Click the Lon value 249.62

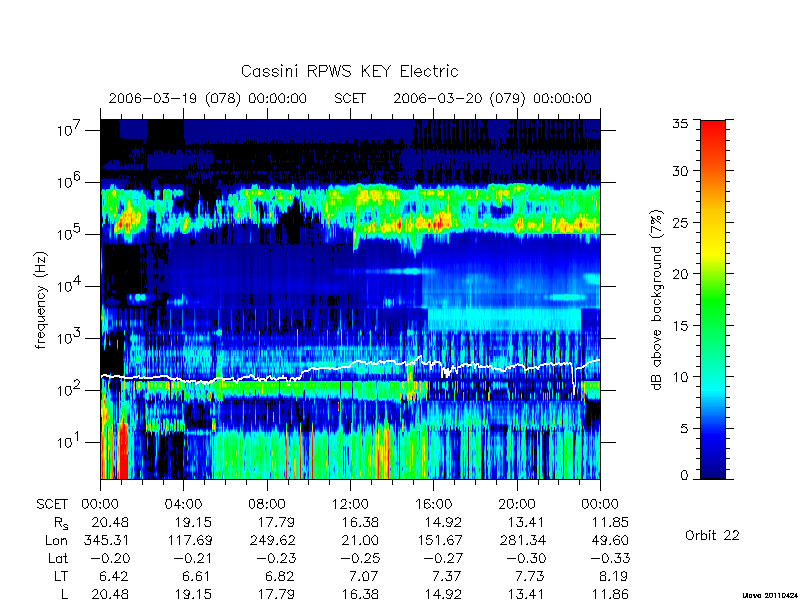click(x=273, y=540)
